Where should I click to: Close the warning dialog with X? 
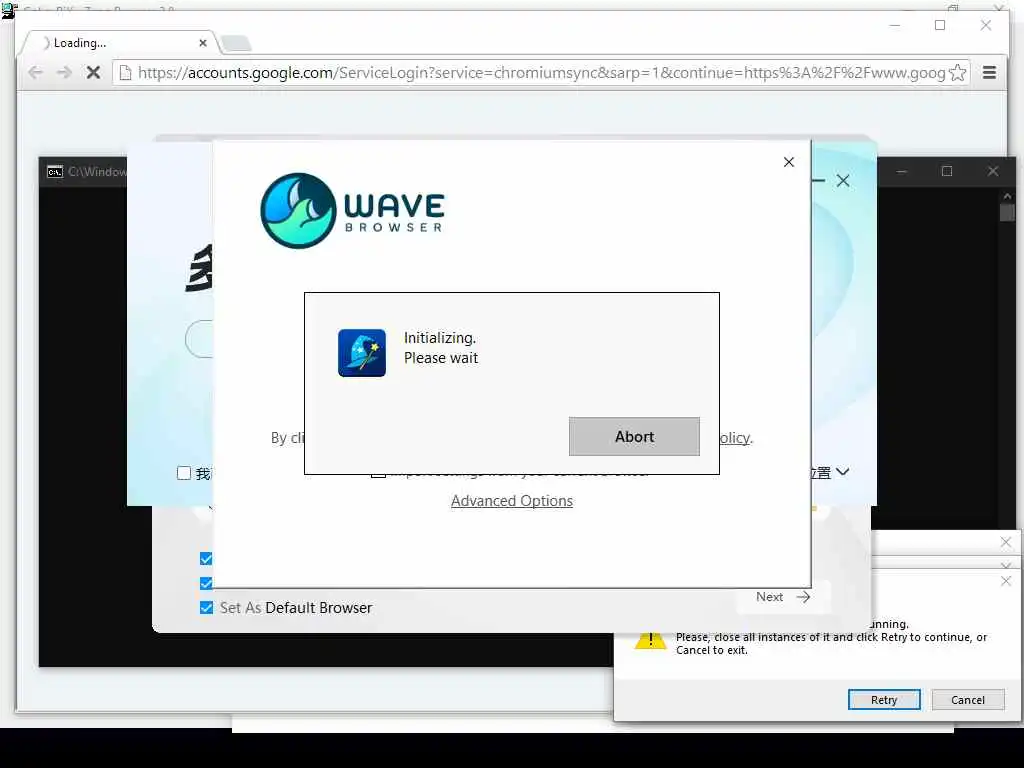pos(1006,581)
